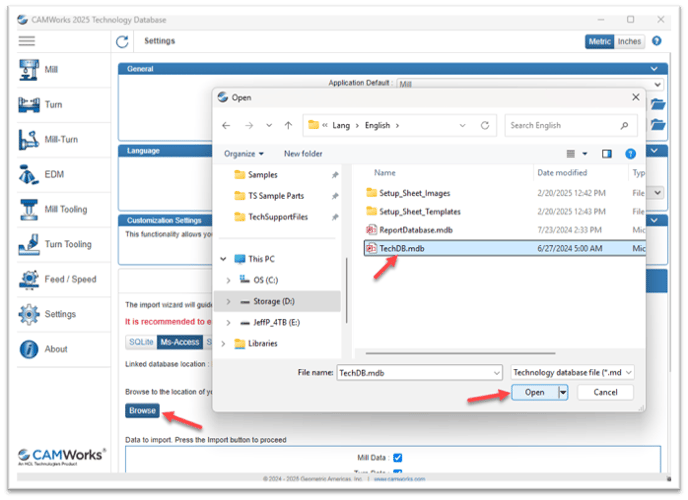This screenshot has width=688, height=500.
Task: Open the Organize dropdown menu
Action: tap(244, 154)
